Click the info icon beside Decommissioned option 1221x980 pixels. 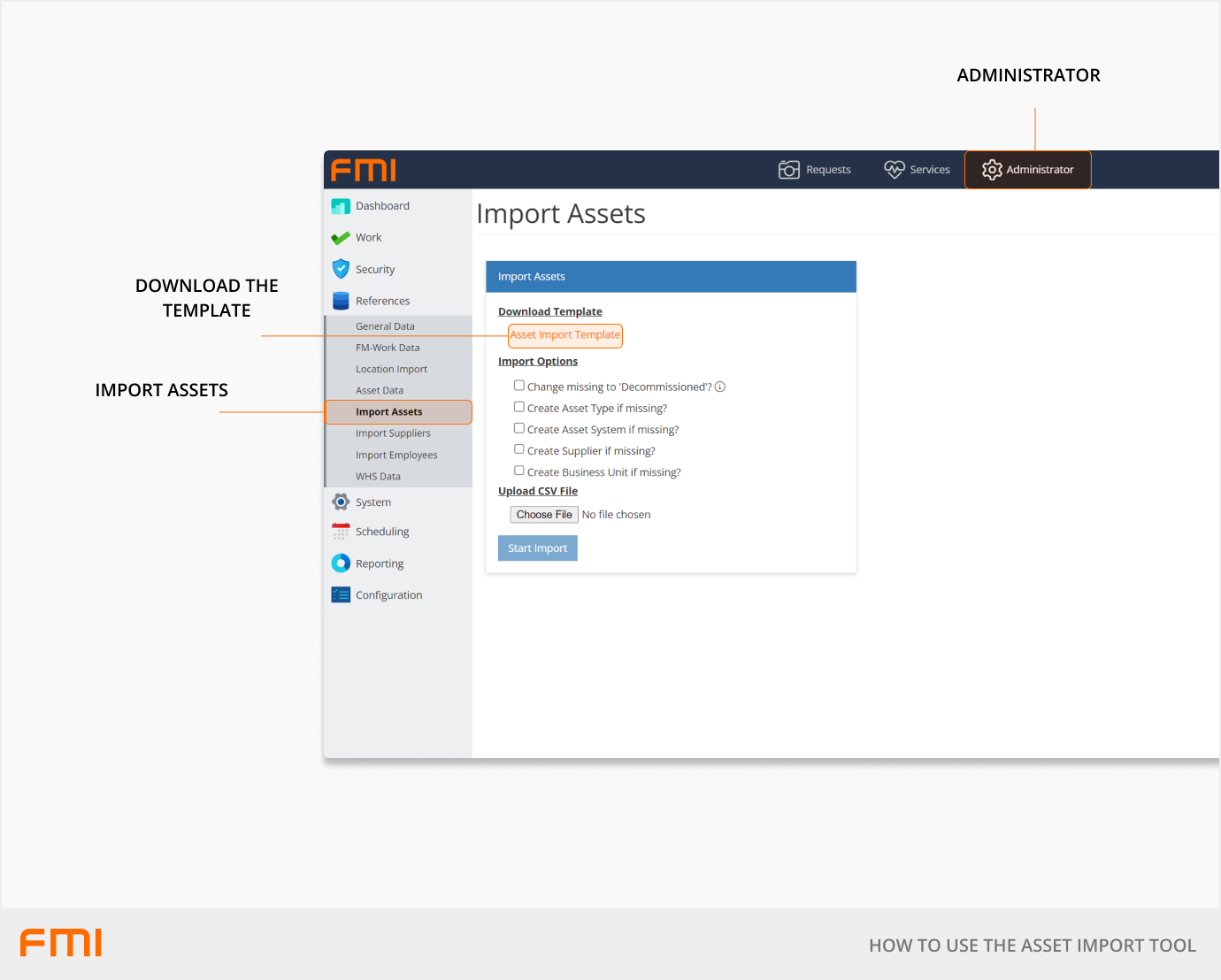coord(720,387)
